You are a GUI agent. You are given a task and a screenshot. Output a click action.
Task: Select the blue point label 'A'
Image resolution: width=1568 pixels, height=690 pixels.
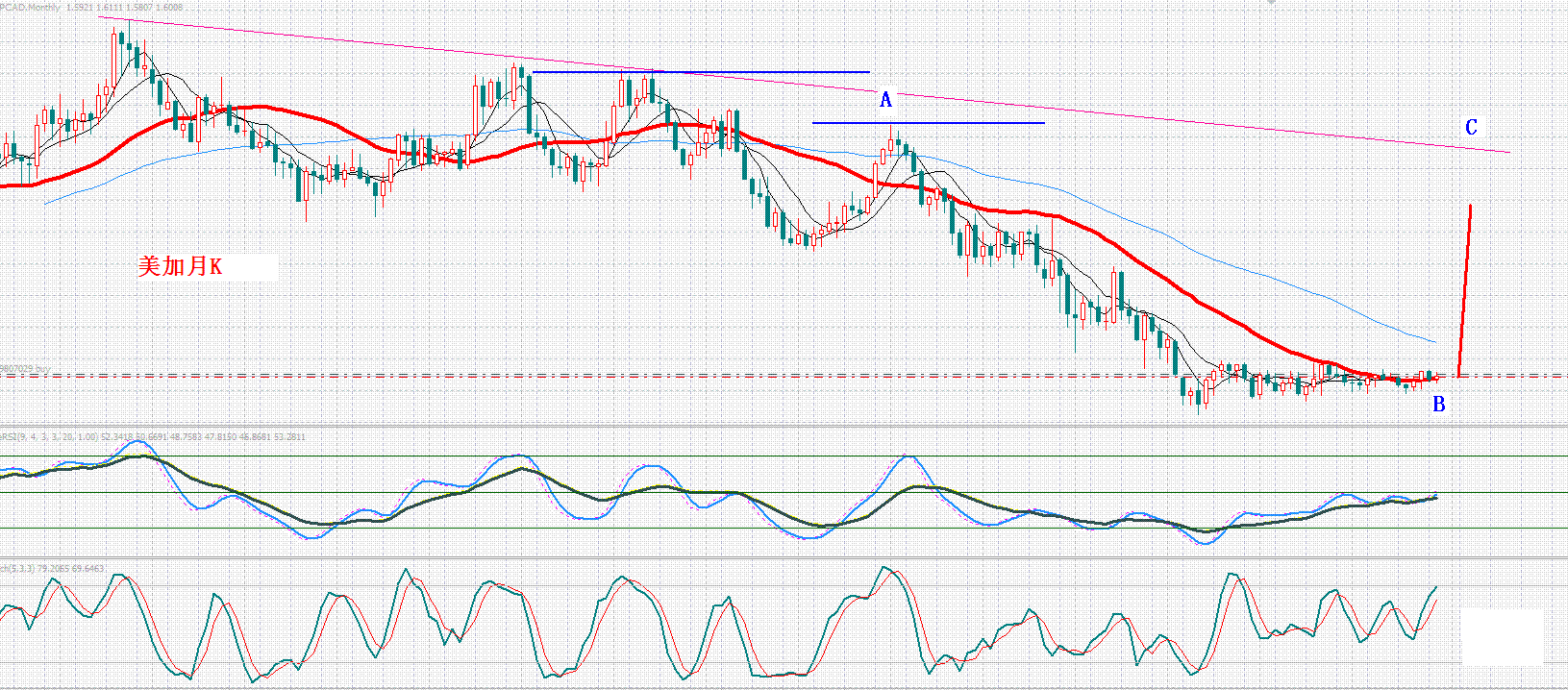pos(886,100)
